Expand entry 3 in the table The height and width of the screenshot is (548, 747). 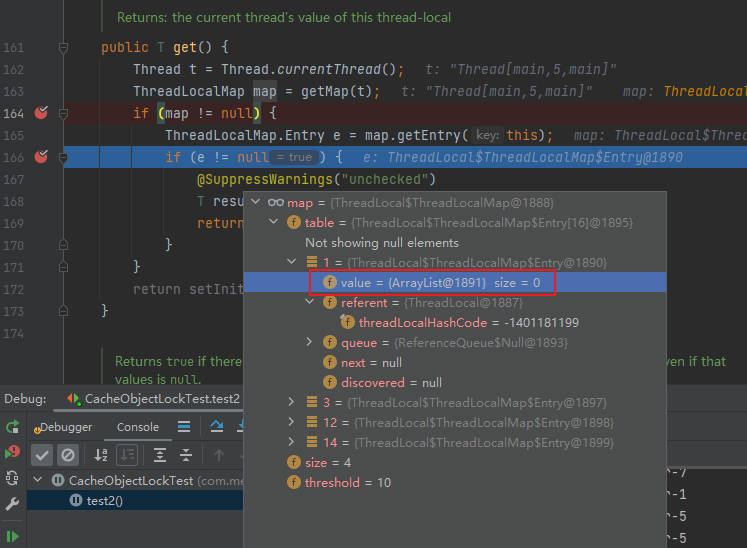292,402
